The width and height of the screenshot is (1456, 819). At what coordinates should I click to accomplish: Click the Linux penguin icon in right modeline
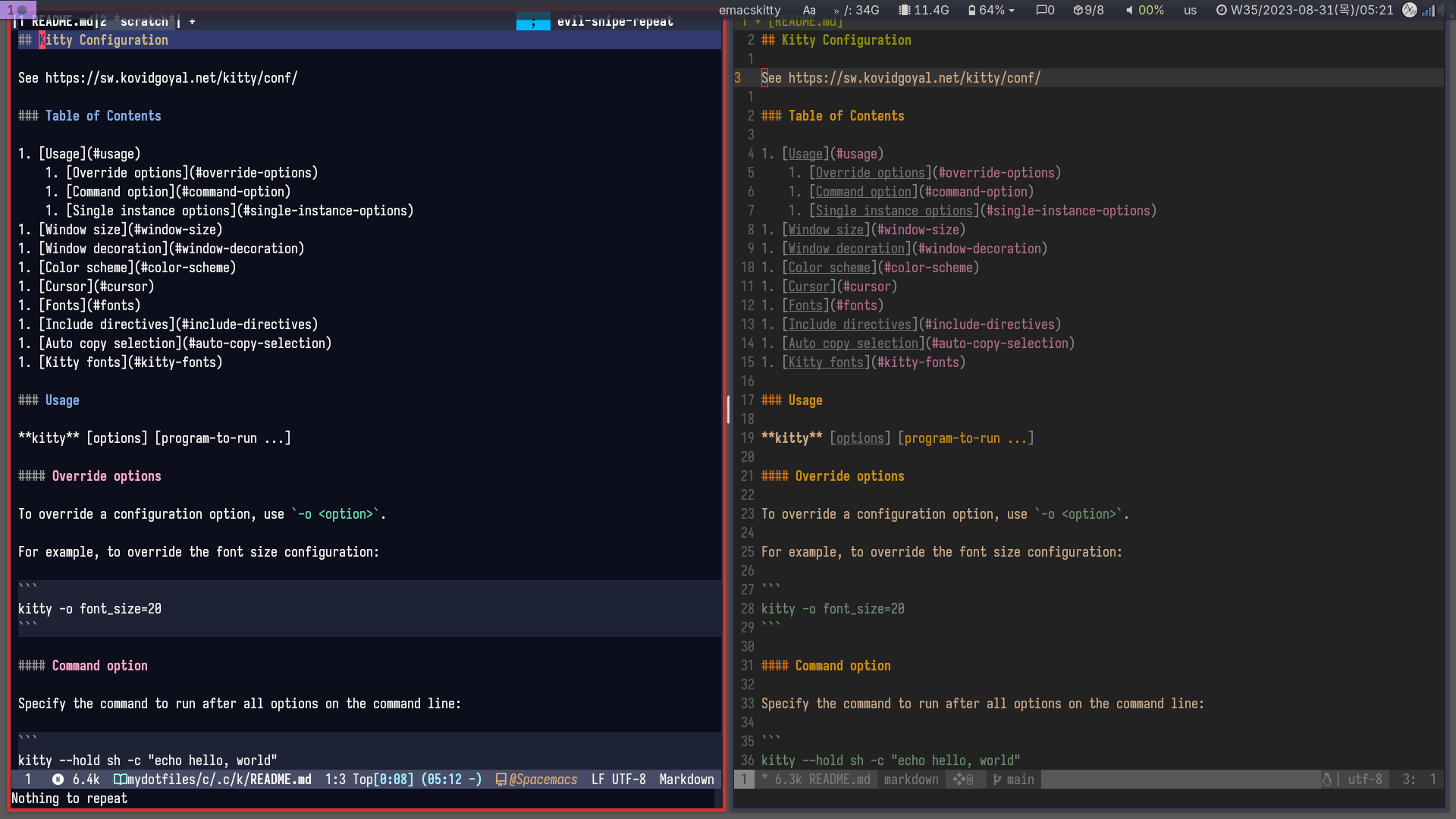[1326, 780]
